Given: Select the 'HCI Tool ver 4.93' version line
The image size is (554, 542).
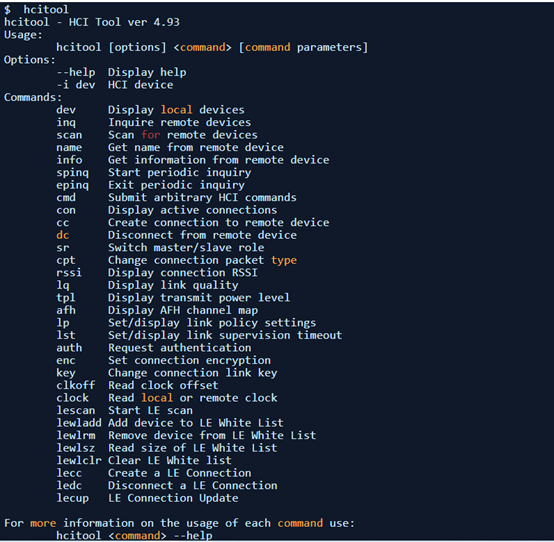Looking at the screenshot, I should point(92,22).
